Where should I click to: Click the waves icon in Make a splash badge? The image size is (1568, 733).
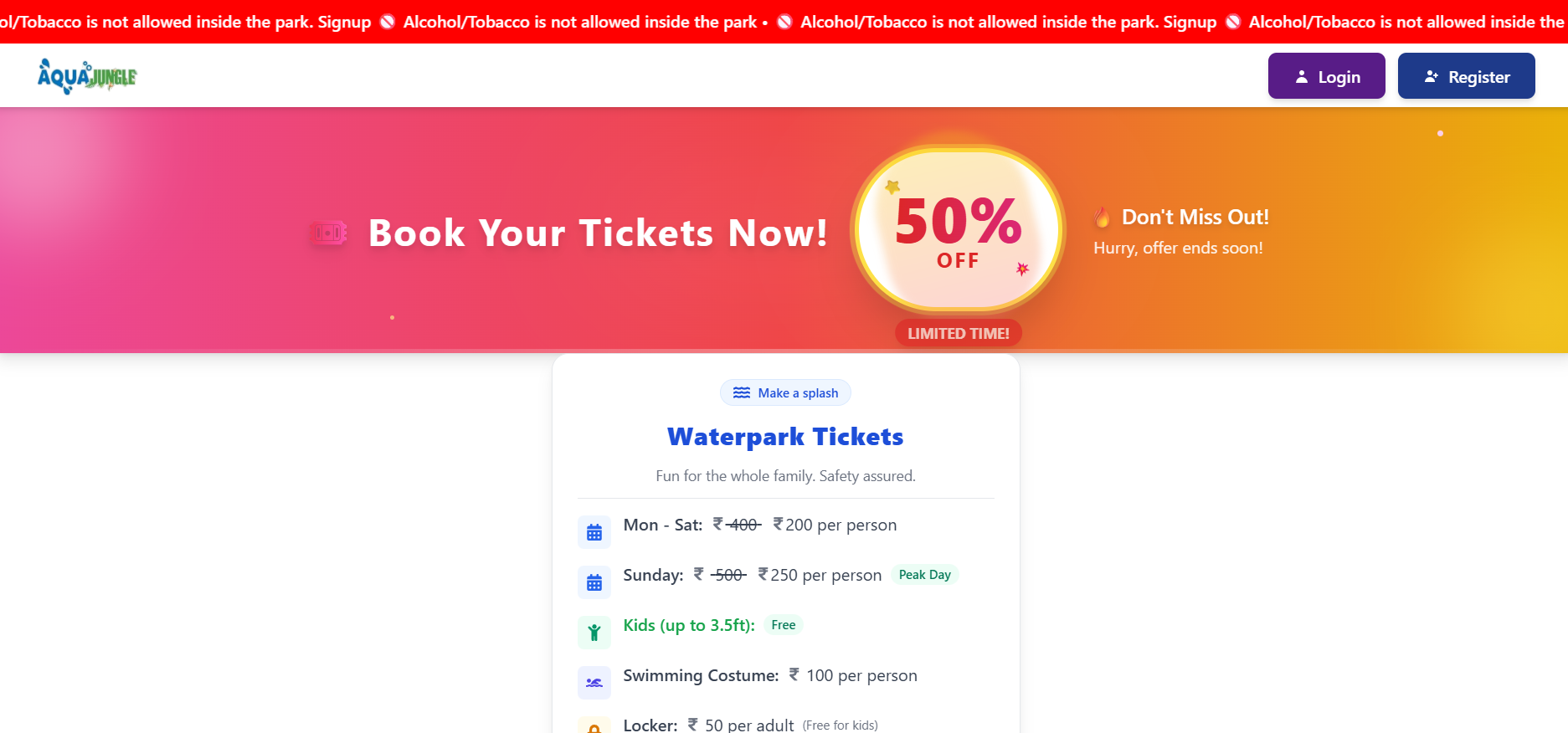coord(742,392)
